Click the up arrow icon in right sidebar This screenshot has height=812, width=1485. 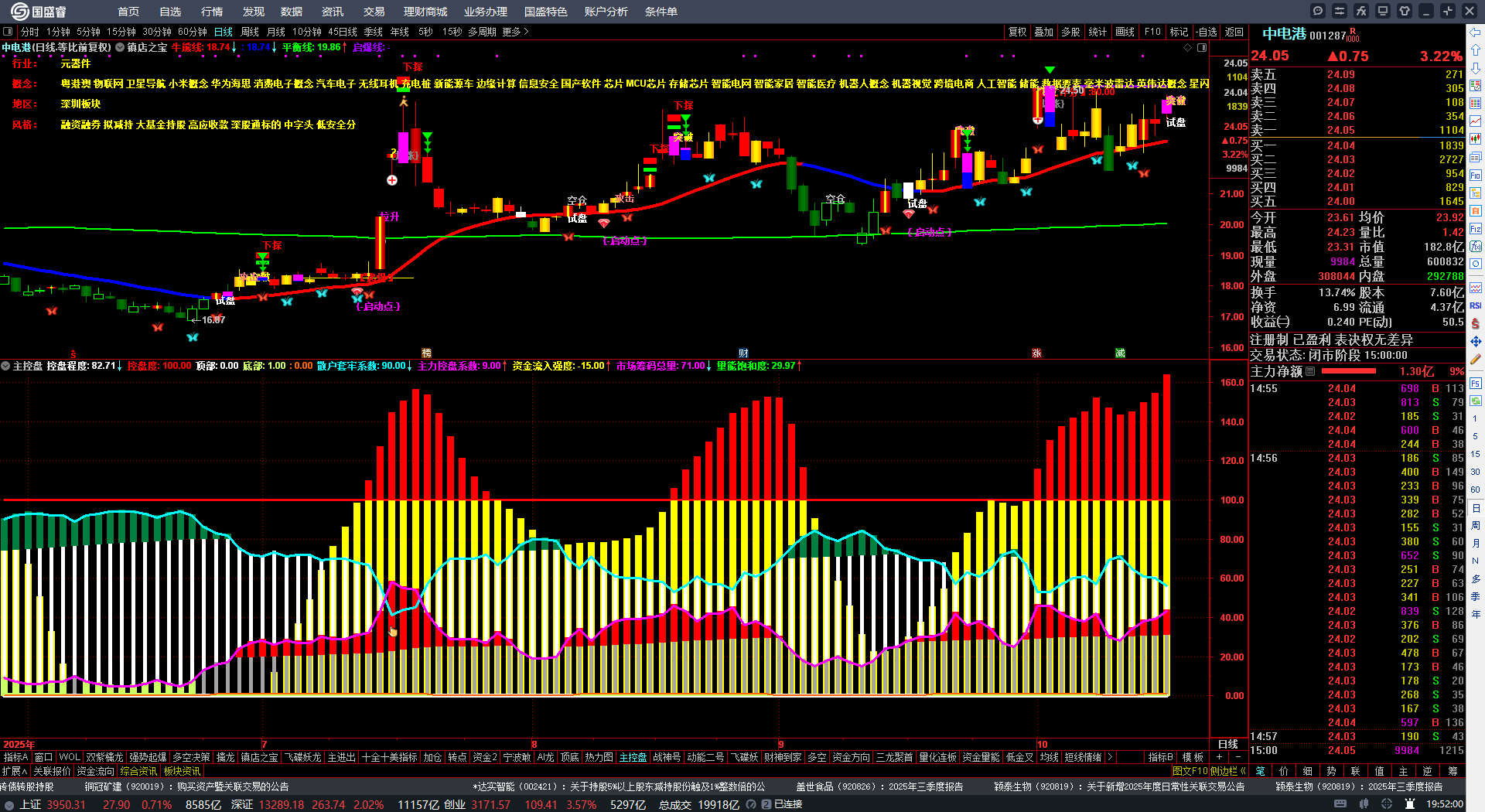pyautogui.click(x=1476, y=49)
